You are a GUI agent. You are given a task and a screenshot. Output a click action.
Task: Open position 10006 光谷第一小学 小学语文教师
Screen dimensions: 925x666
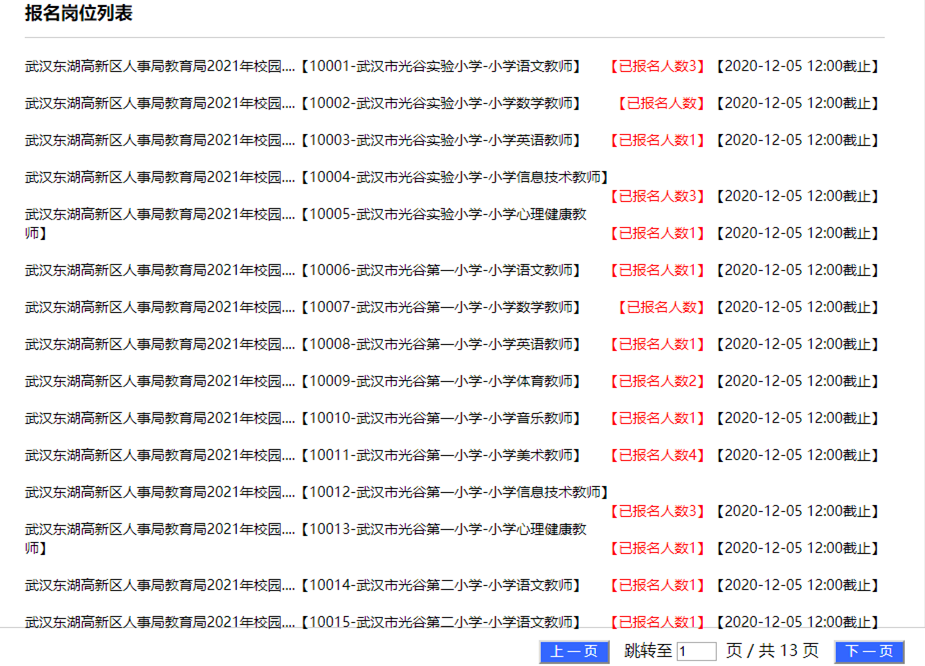pyautogui.click(x=441, y=270)
